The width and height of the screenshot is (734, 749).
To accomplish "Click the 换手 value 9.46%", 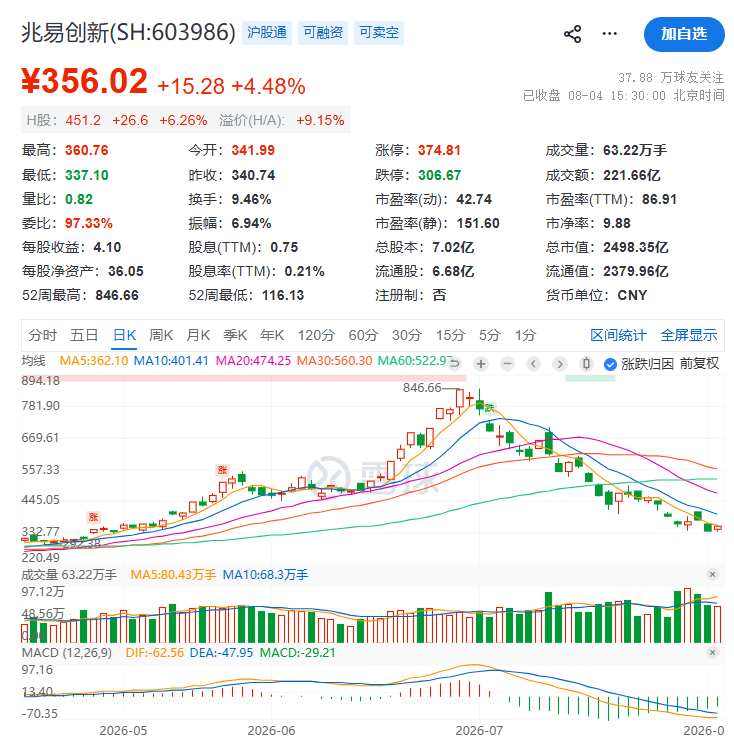I will pyautogui.click(x=251, y=199).
